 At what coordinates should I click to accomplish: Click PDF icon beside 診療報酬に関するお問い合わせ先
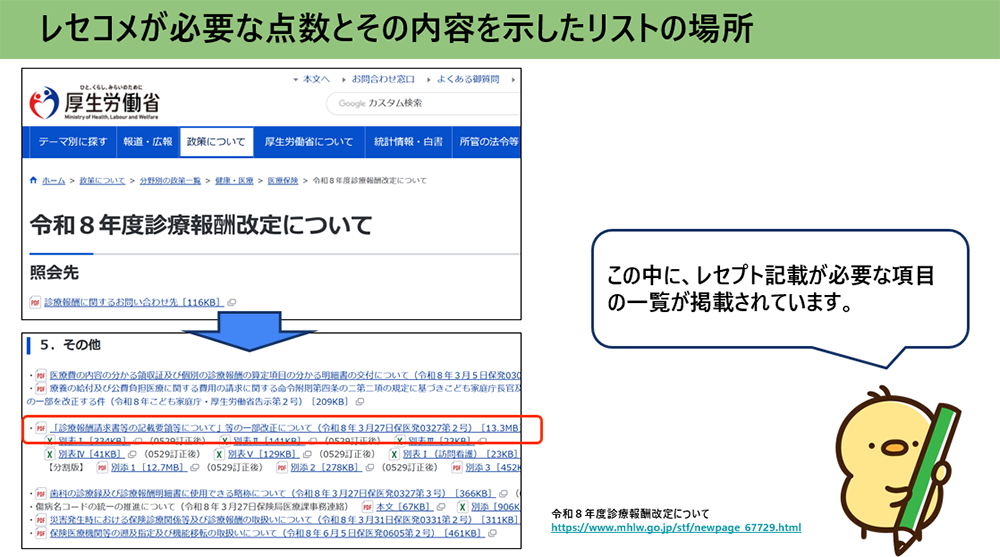point(35,302)
